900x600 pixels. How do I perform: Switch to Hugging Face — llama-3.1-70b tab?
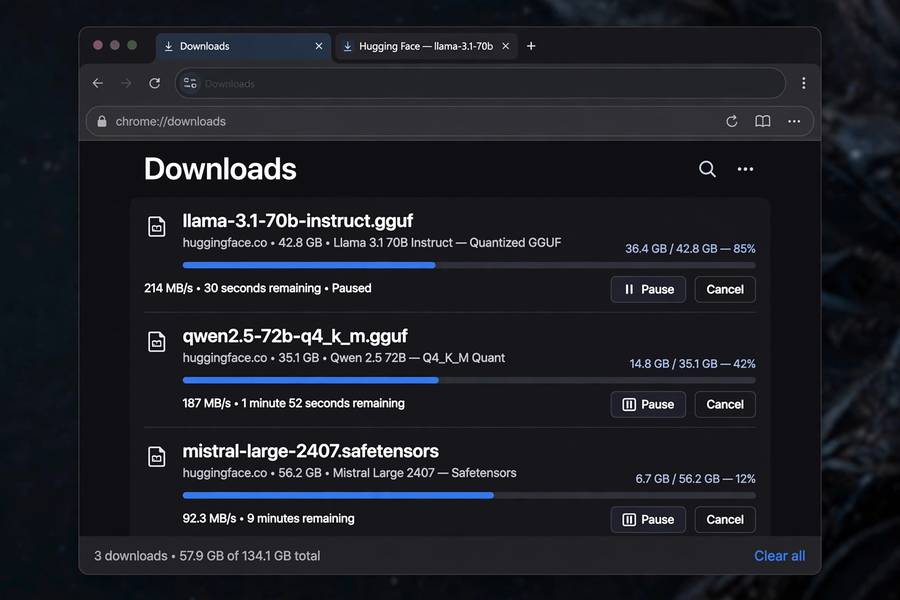coord(426,47)
